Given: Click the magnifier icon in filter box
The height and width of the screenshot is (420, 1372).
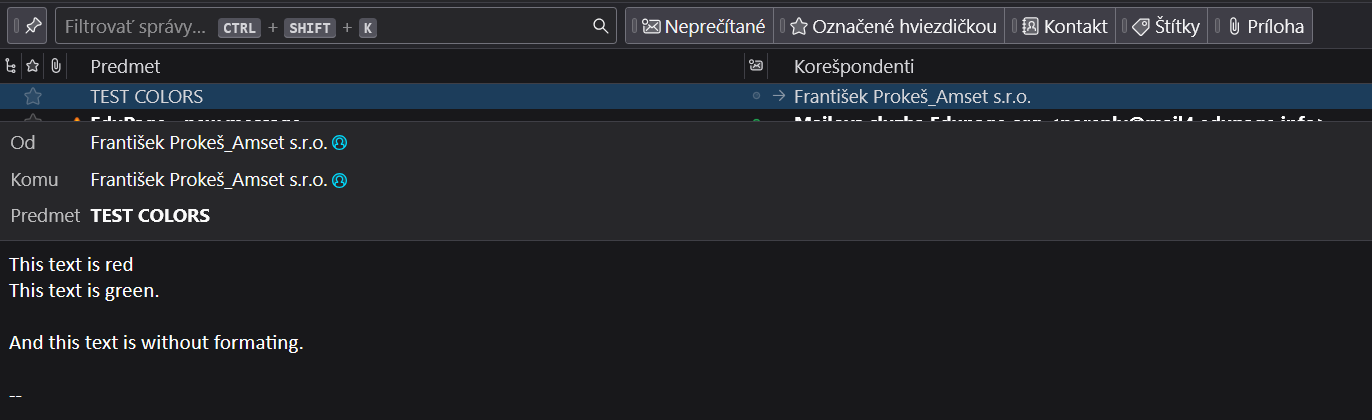Looking at the screenshot, I should click(x=600, y=26).
